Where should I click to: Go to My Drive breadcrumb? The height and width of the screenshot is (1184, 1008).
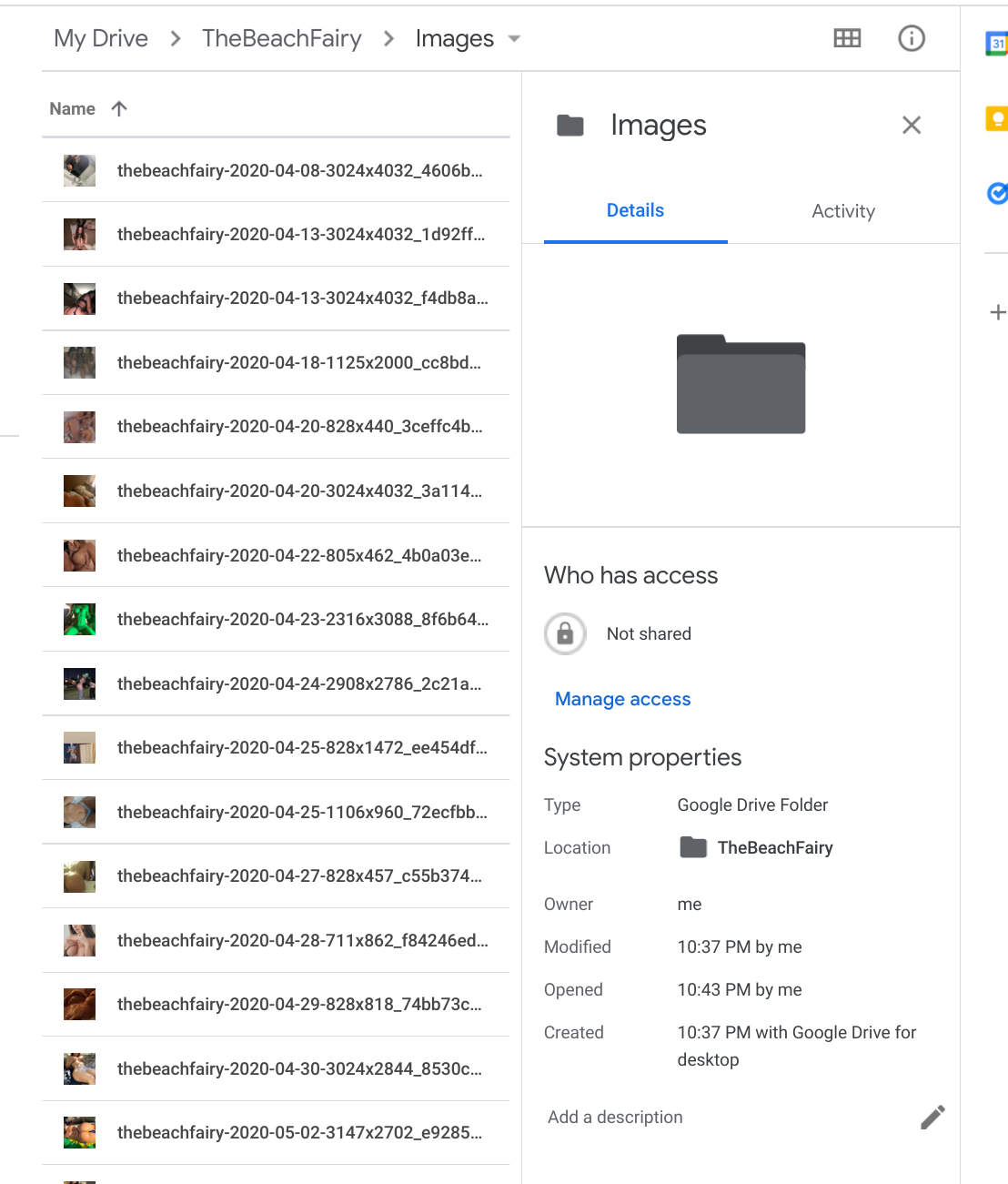(101, 38)
